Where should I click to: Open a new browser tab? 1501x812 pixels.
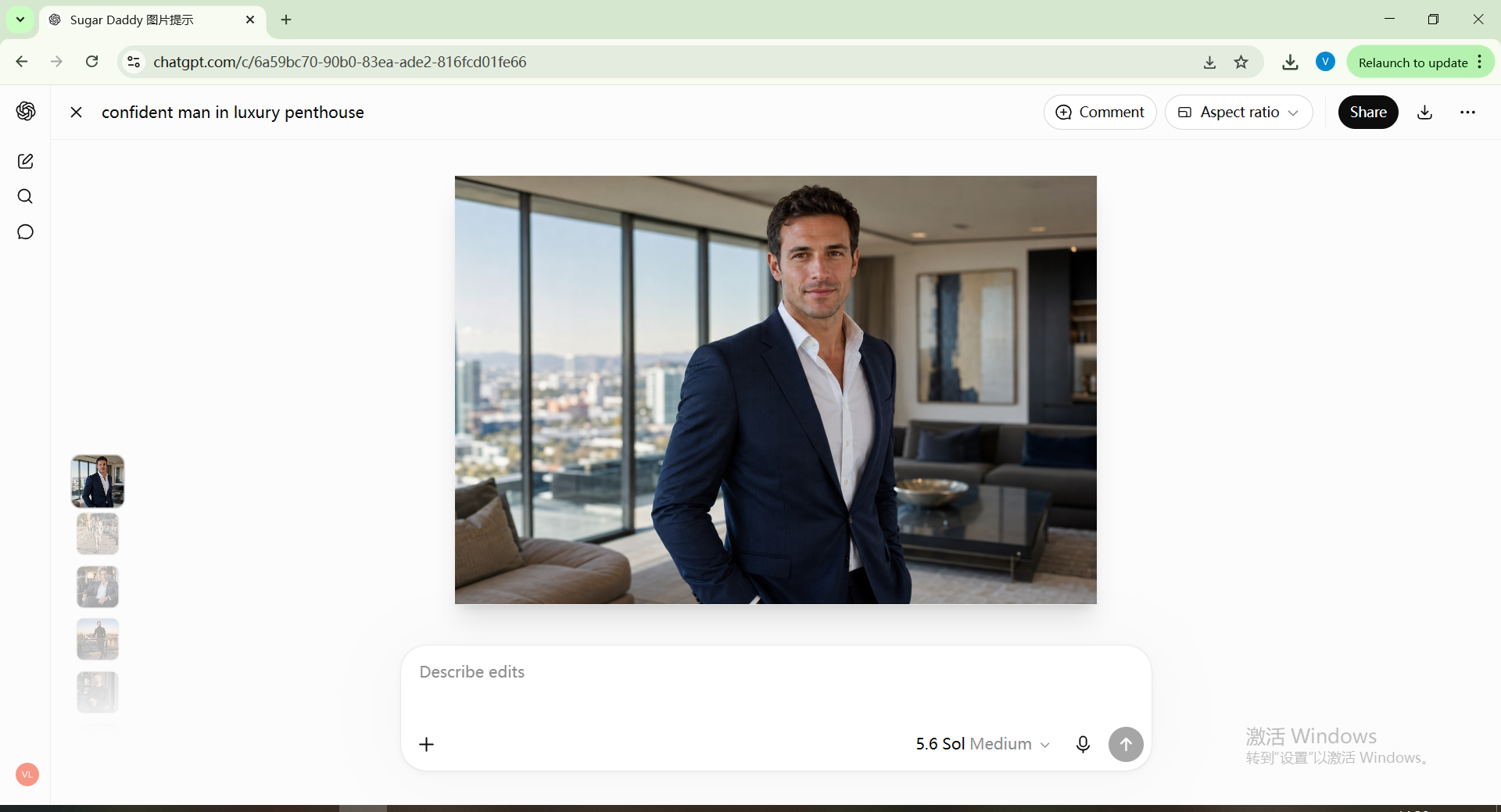tap(286, 20)
